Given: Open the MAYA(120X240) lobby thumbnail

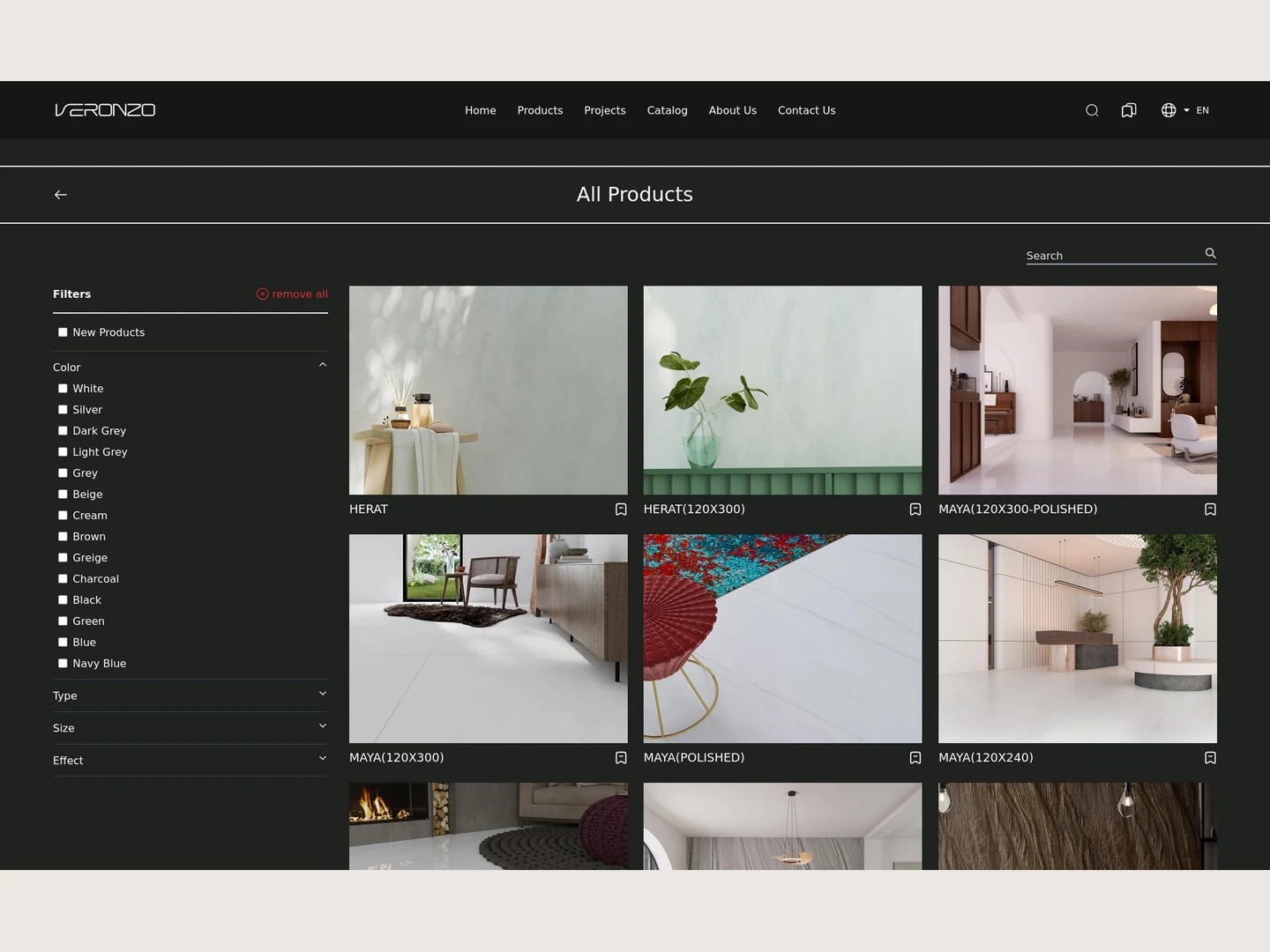Looking at the screenshot, I should pyautogui.click(x=1078, y=638).
